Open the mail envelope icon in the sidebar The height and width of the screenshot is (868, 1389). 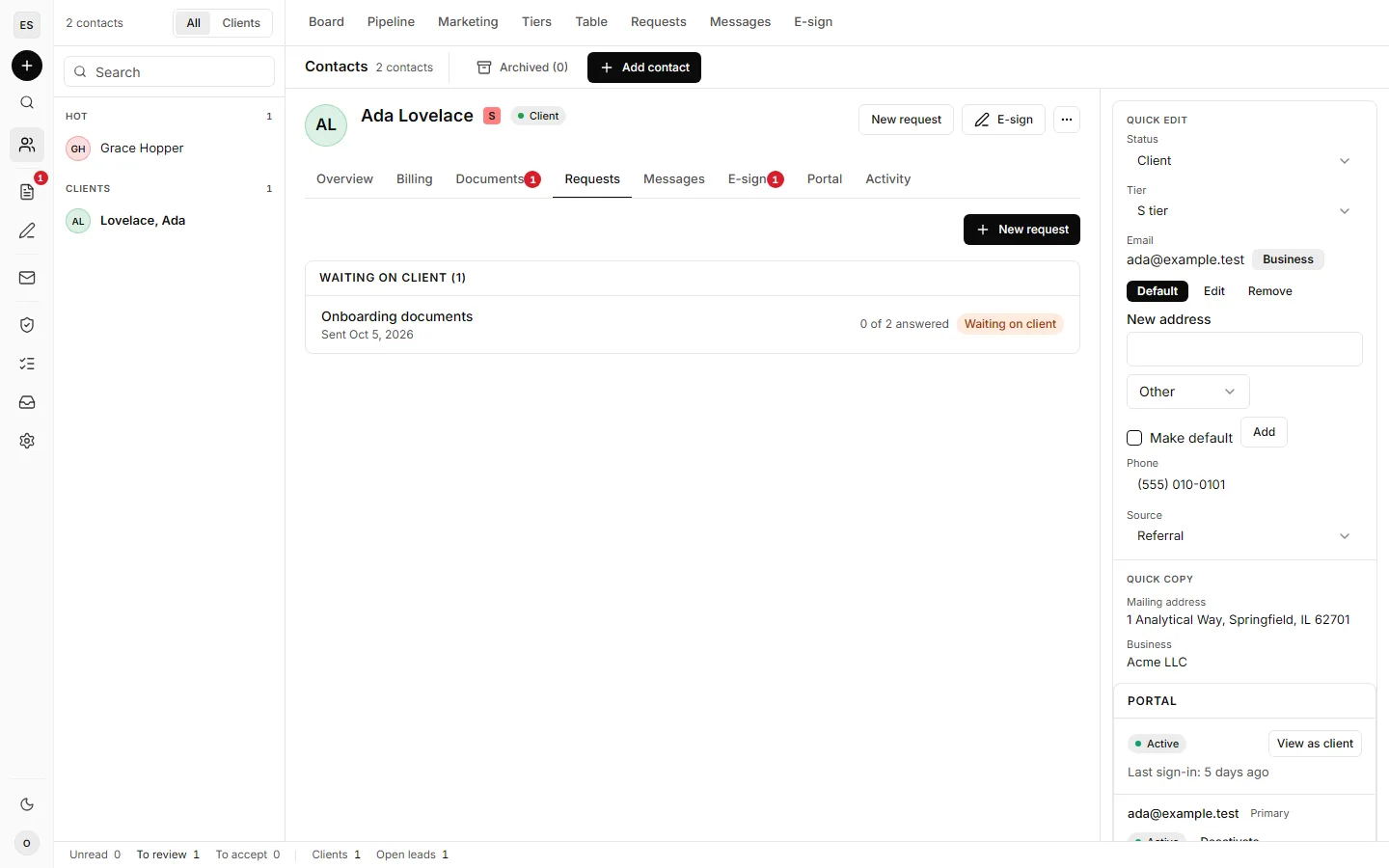click(x=27, y=278)
